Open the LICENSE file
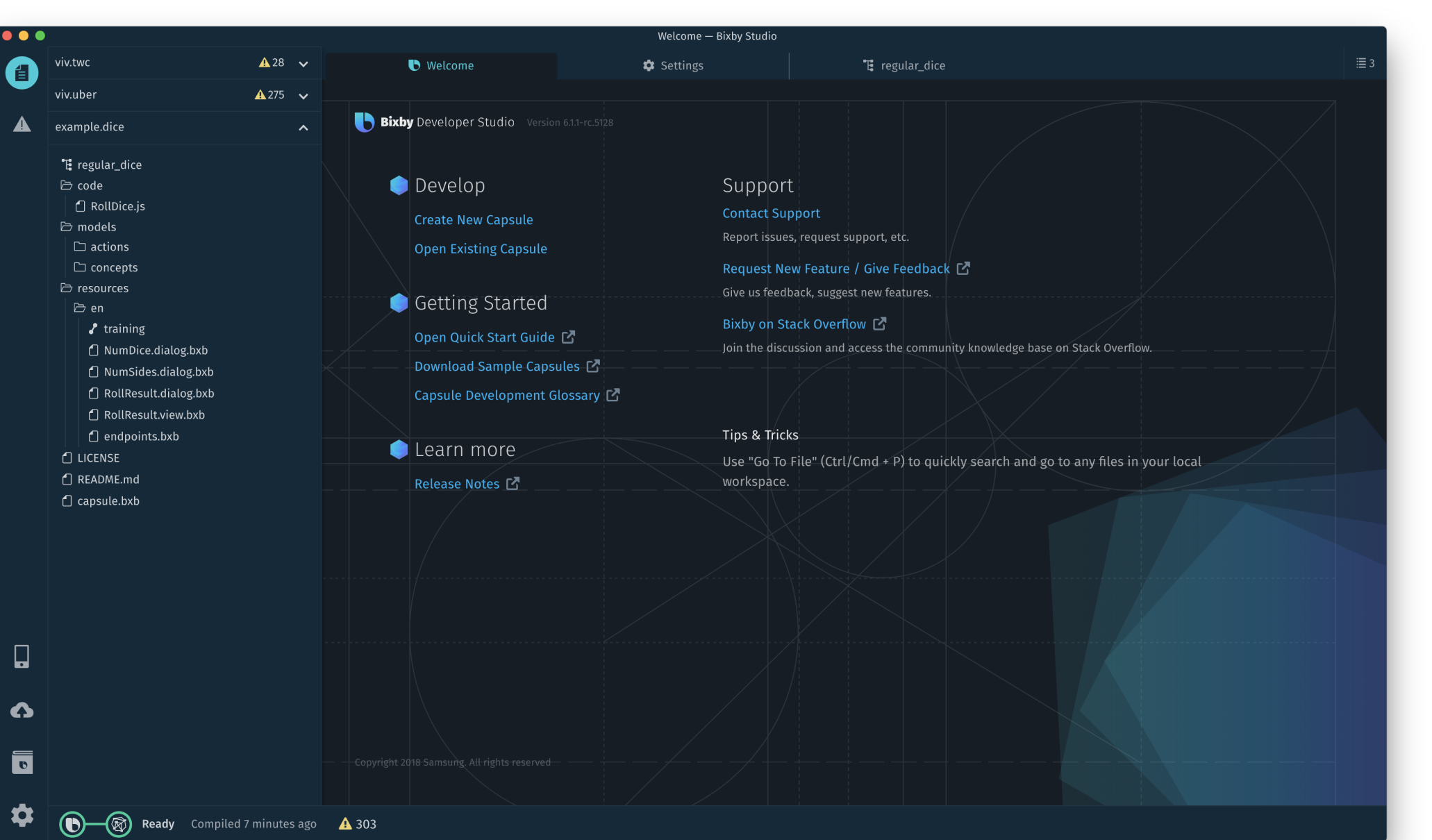 point(90,458)
